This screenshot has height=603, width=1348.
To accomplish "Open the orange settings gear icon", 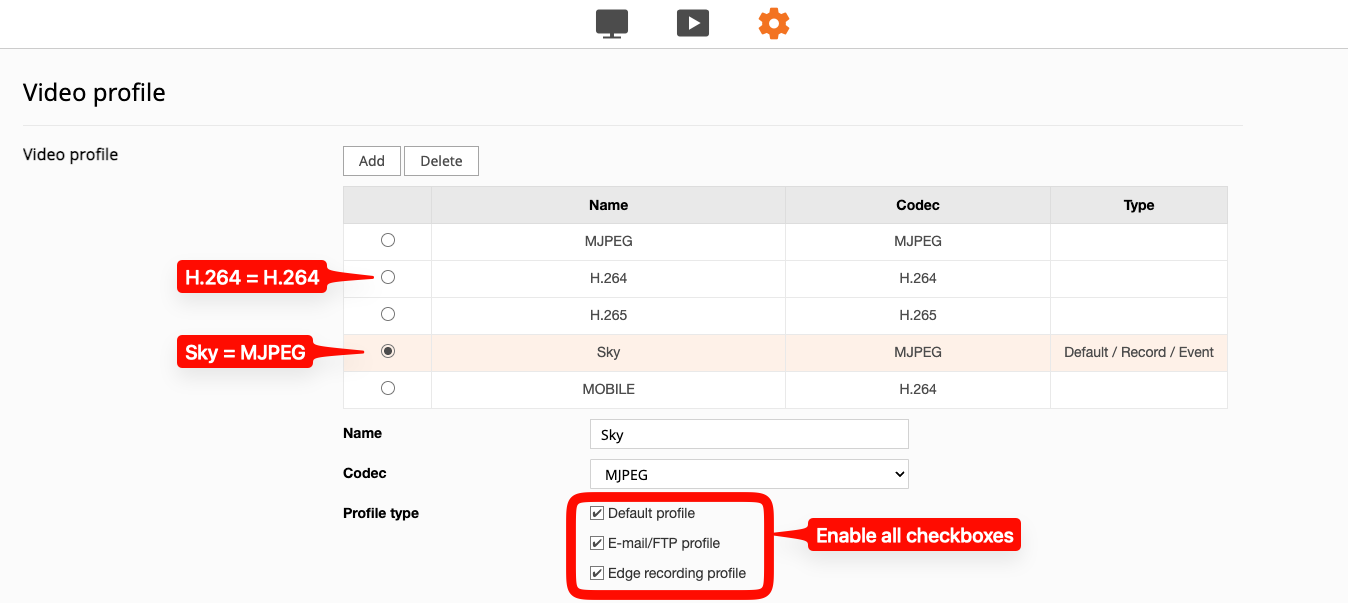I will [x=773, y=23].
